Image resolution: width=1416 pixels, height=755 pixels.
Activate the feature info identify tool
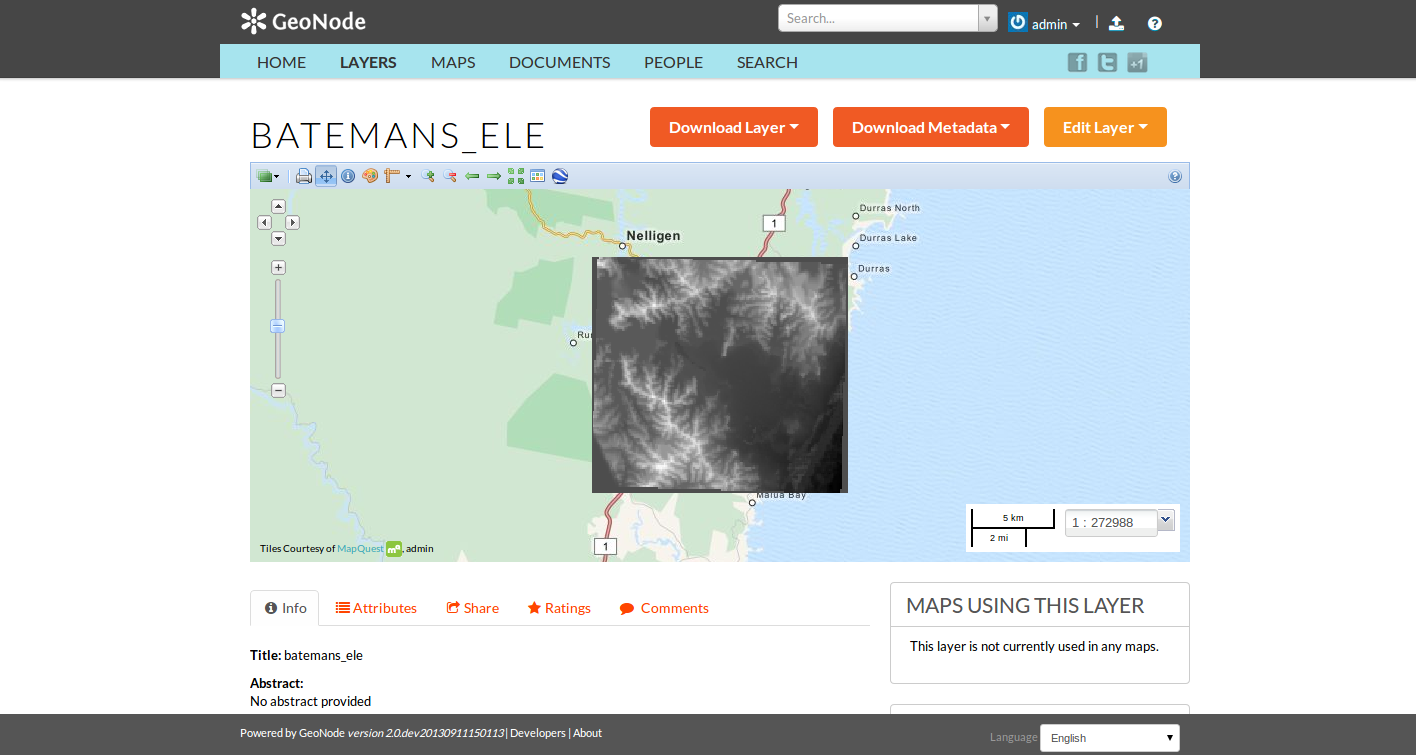[348, 176]
